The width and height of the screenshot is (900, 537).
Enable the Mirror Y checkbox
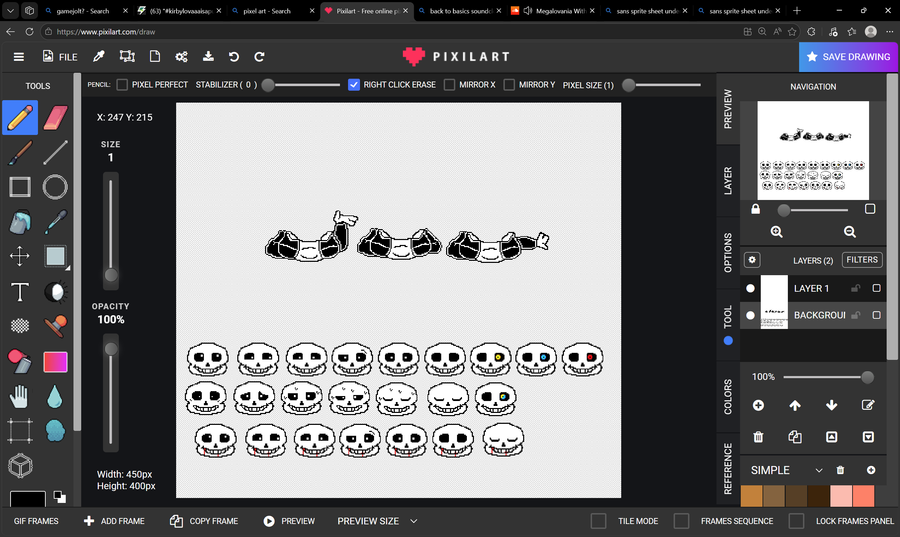click(x=509, y=85)
